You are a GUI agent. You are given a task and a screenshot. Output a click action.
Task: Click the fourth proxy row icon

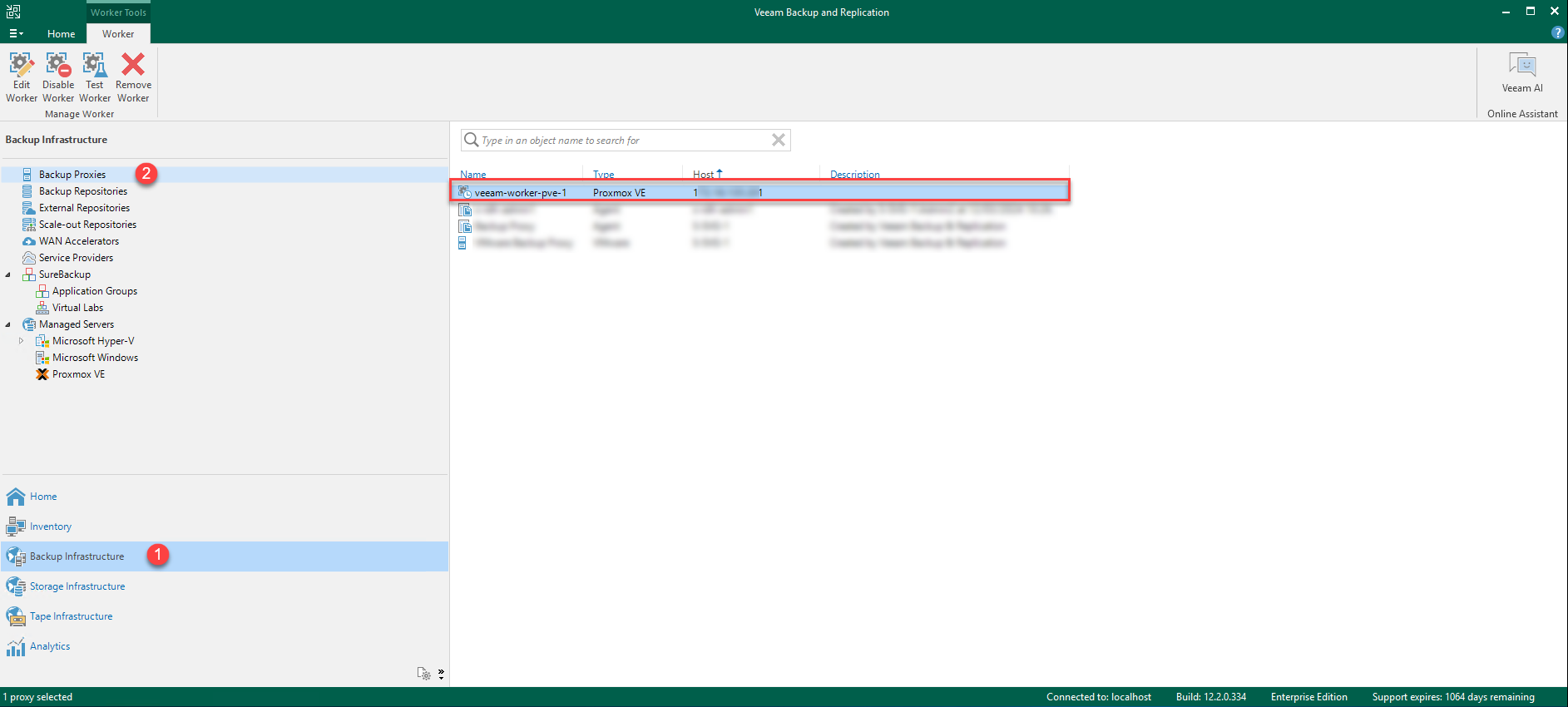[x=462, y=243]
